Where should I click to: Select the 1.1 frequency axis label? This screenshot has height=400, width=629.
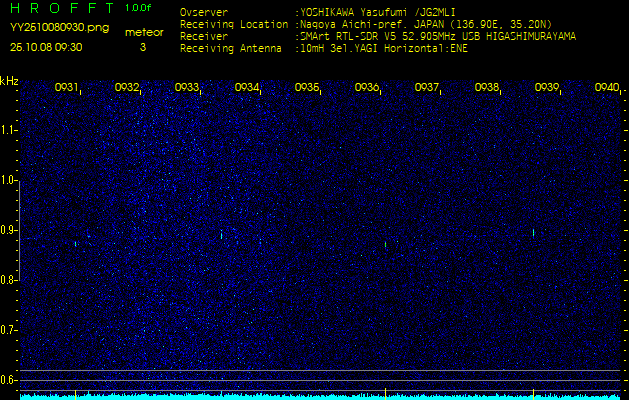point(9,130)
